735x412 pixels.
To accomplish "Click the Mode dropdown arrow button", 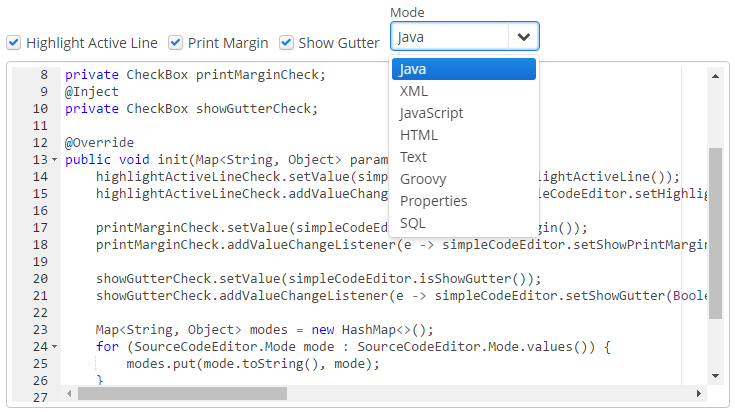I will [x=524, y=37].
